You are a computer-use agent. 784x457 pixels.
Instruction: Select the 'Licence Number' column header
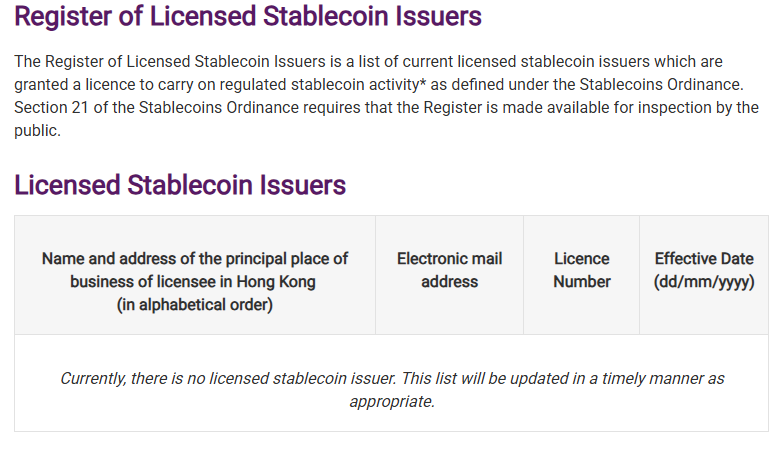pos(581,270)
